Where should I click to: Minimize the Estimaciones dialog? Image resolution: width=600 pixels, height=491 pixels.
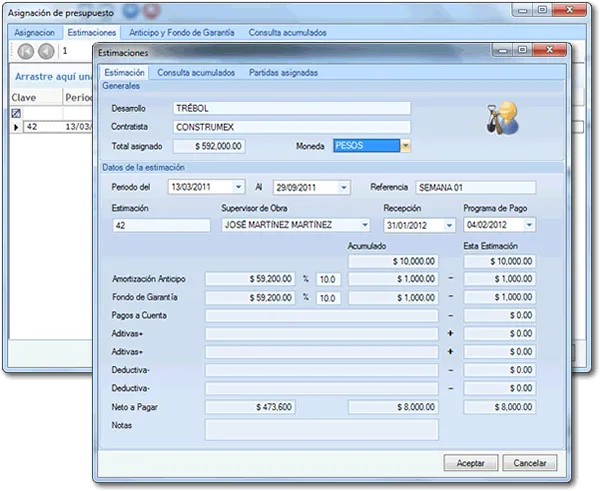502,50
